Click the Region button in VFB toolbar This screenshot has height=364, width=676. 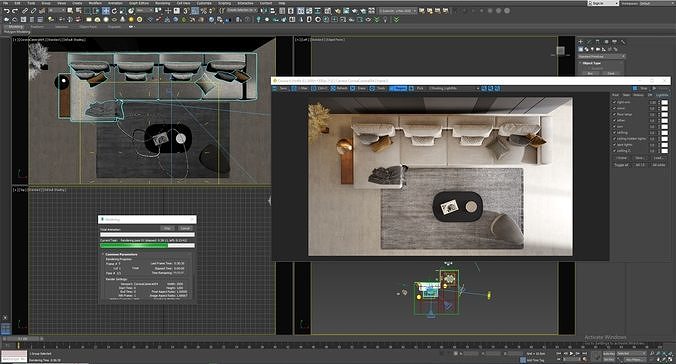coord(398,88)
